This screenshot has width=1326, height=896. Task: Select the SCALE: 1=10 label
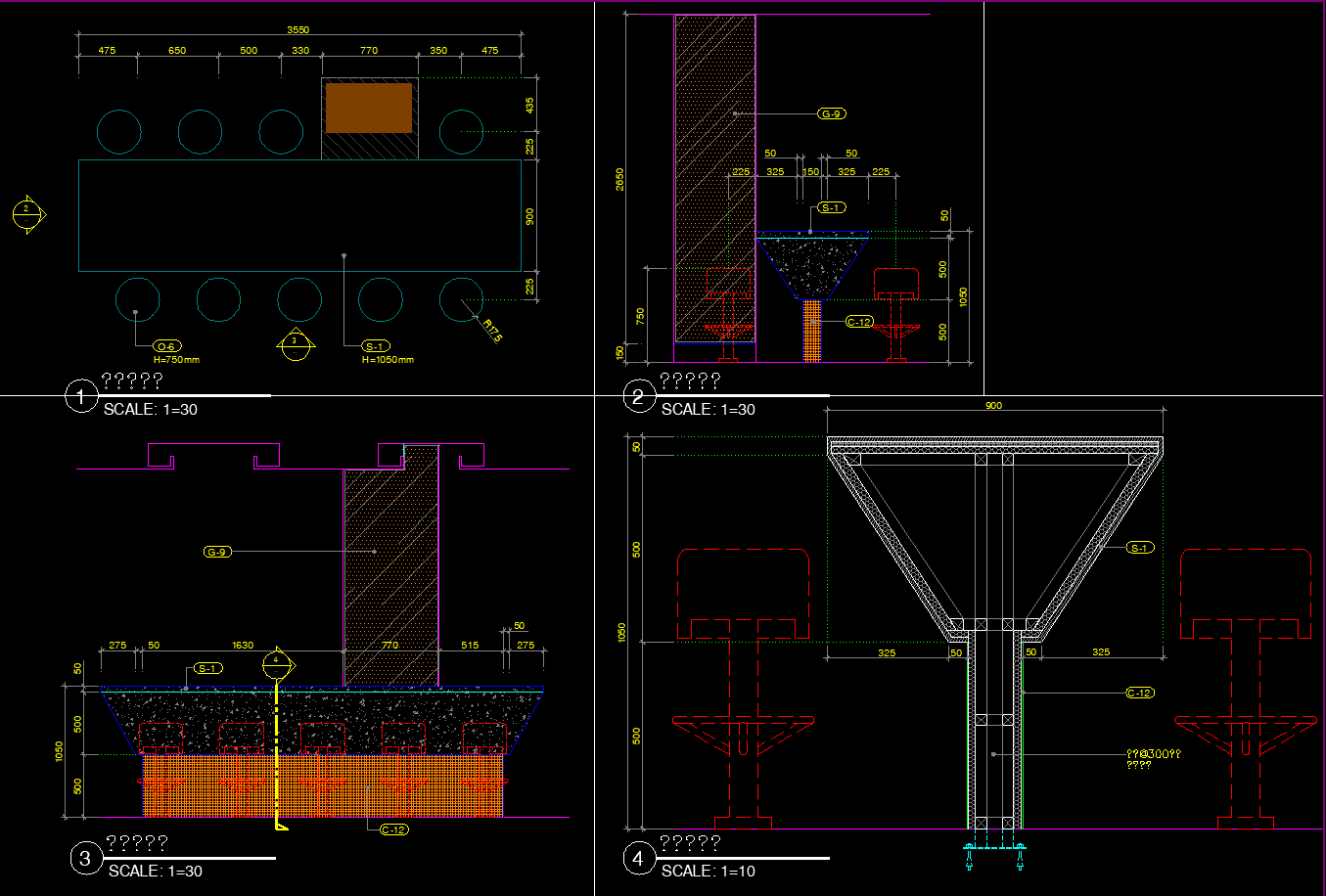708,872
